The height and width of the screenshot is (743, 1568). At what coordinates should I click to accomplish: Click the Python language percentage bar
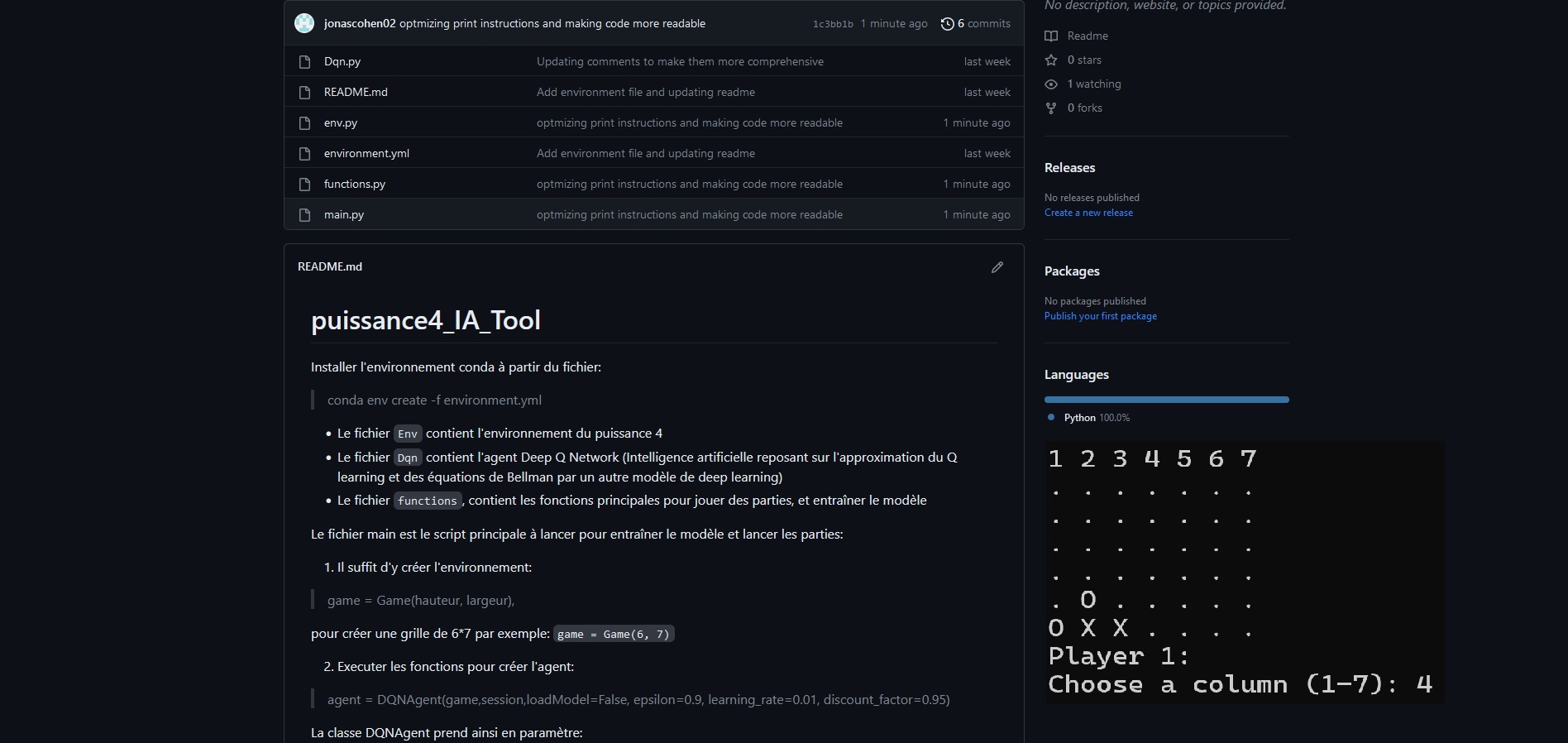coord(1167,400)
